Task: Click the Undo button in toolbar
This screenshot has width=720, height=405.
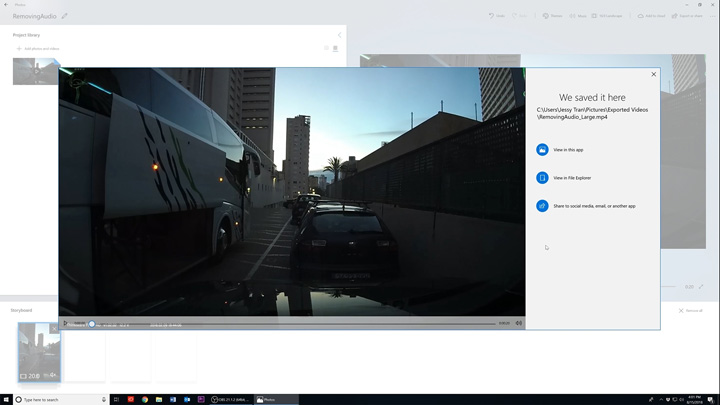Action: pos(495,16)
